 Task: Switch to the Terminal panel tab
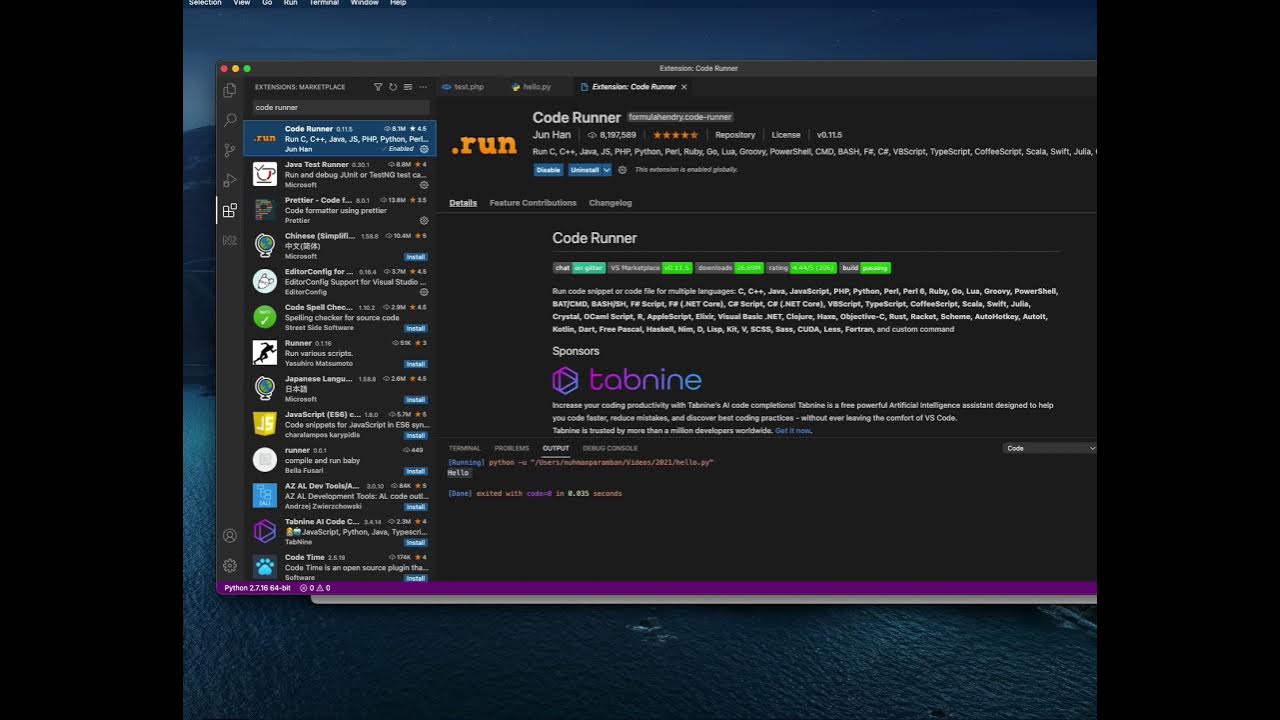464,448
